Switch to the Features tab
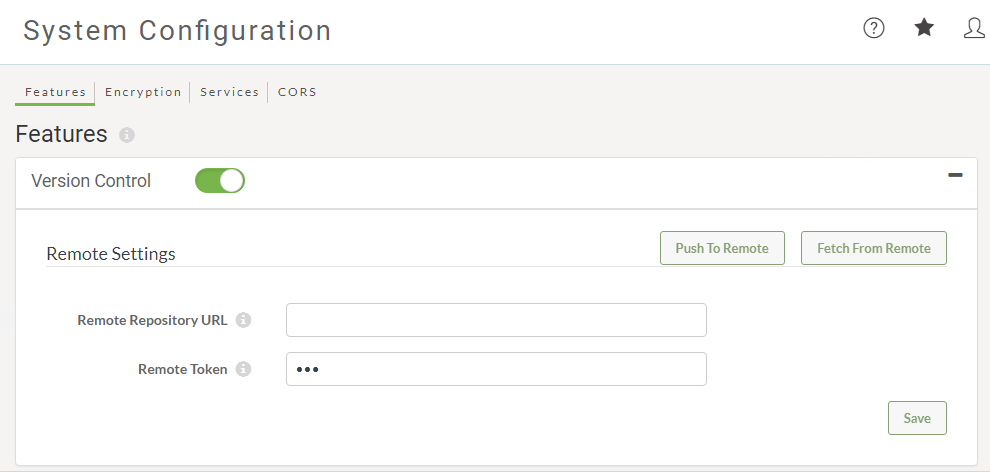 [x=55, y=92]
